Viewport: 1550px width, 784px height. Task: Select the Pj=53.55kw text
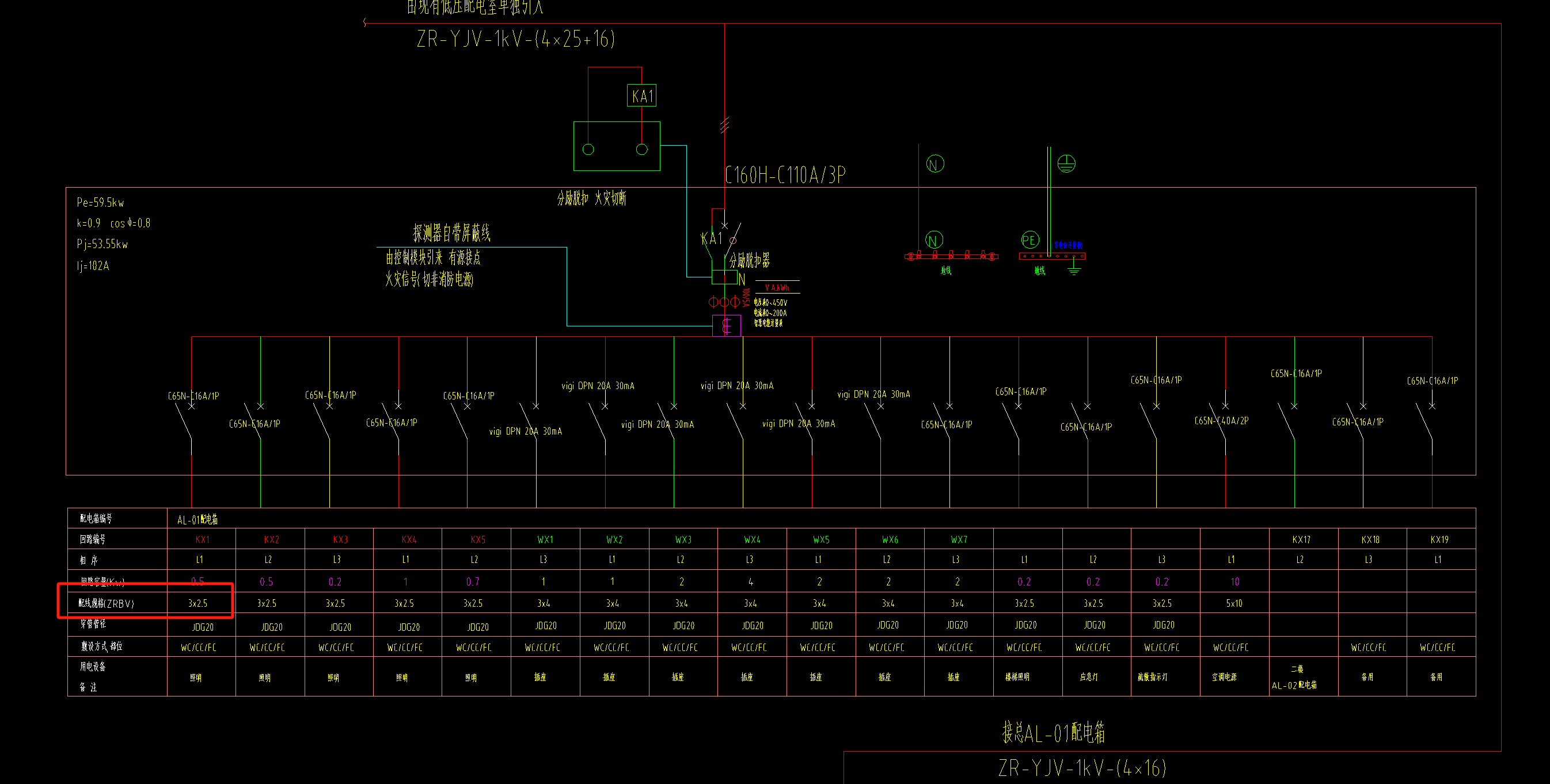tap(102, 244)
